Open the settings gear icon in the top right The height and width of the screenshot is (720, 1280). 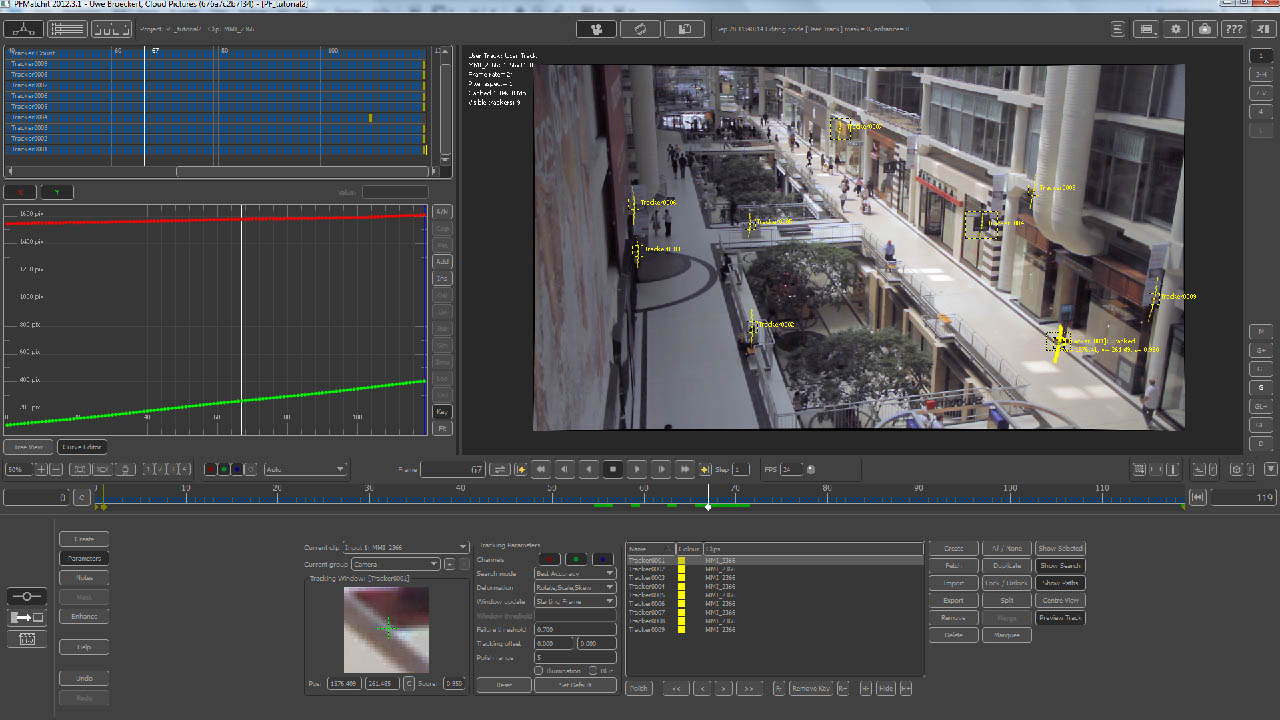[x=1177, y=29]
